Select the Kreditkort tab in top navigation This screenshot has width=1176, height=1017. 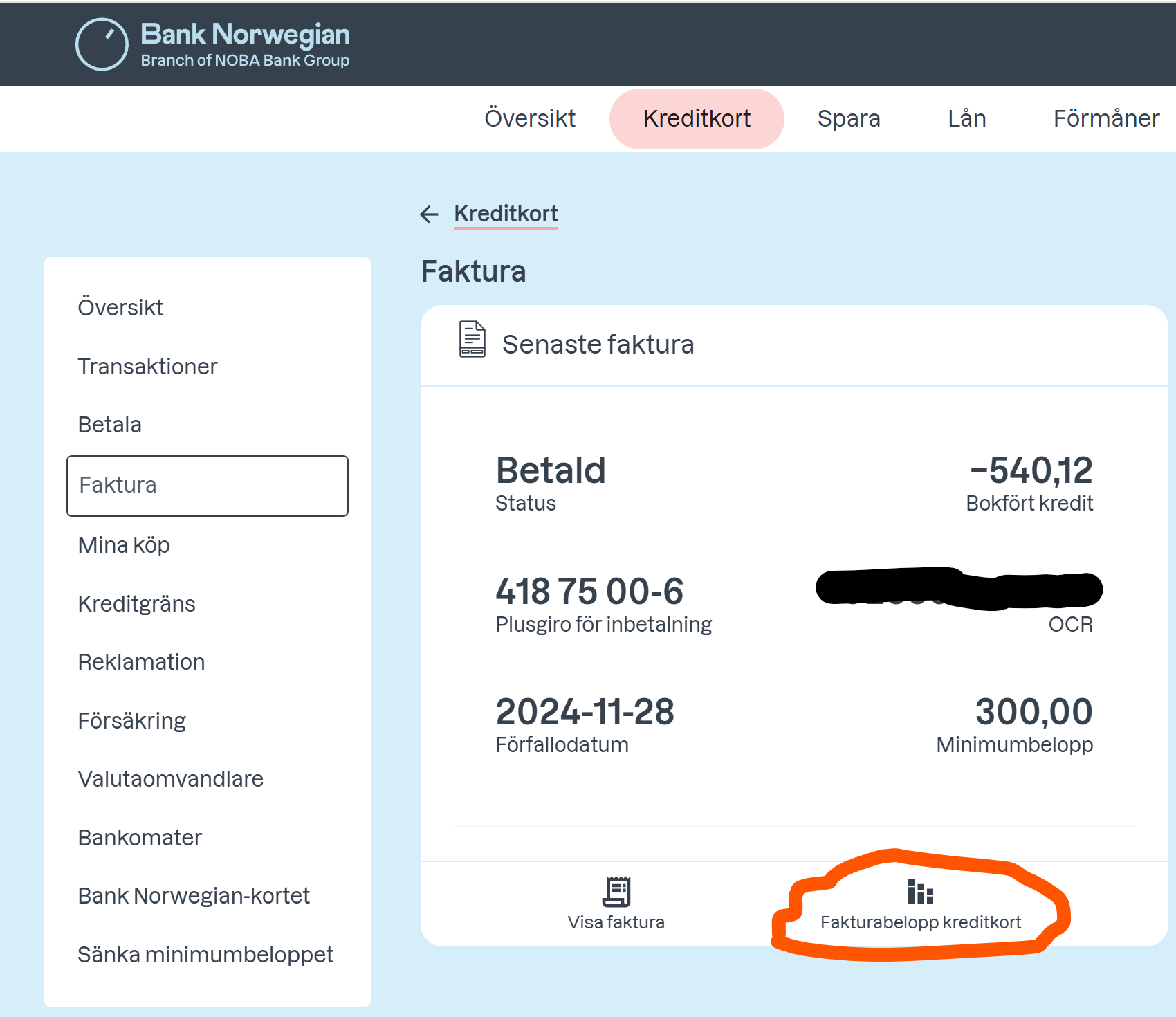coord(697,118)
